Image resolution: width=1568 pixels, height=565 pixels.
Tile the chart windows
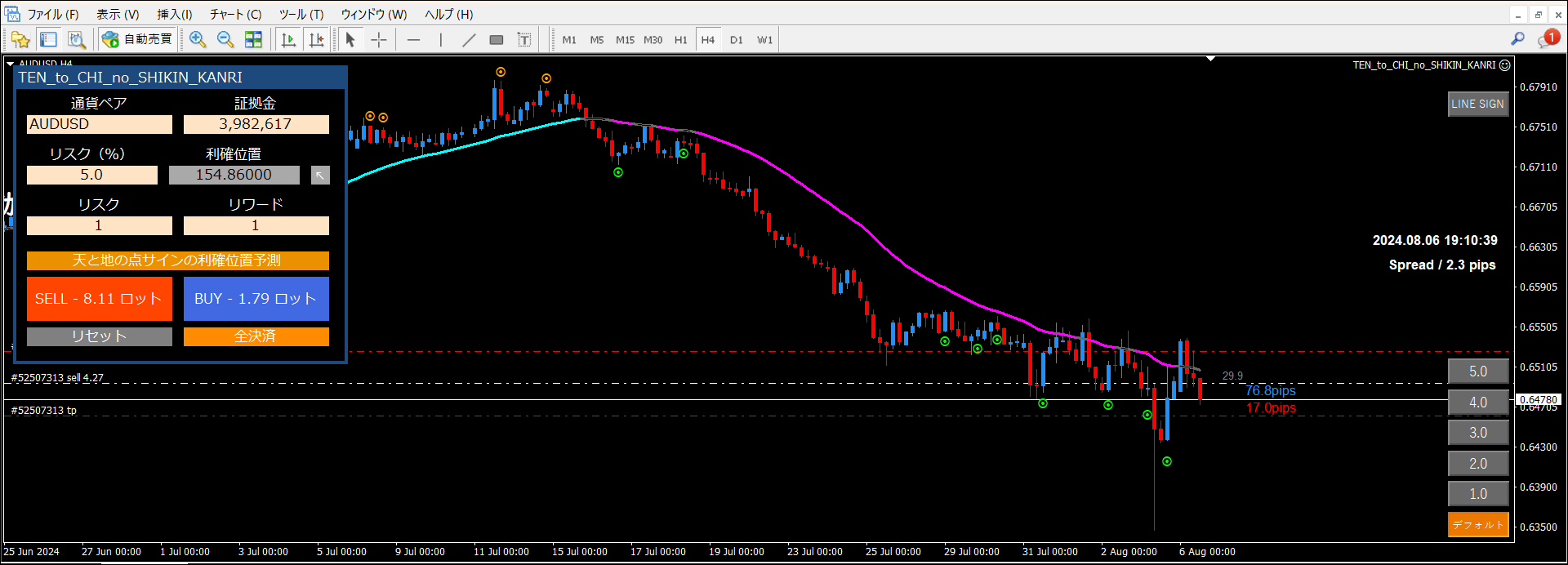(x=254, y=39)
